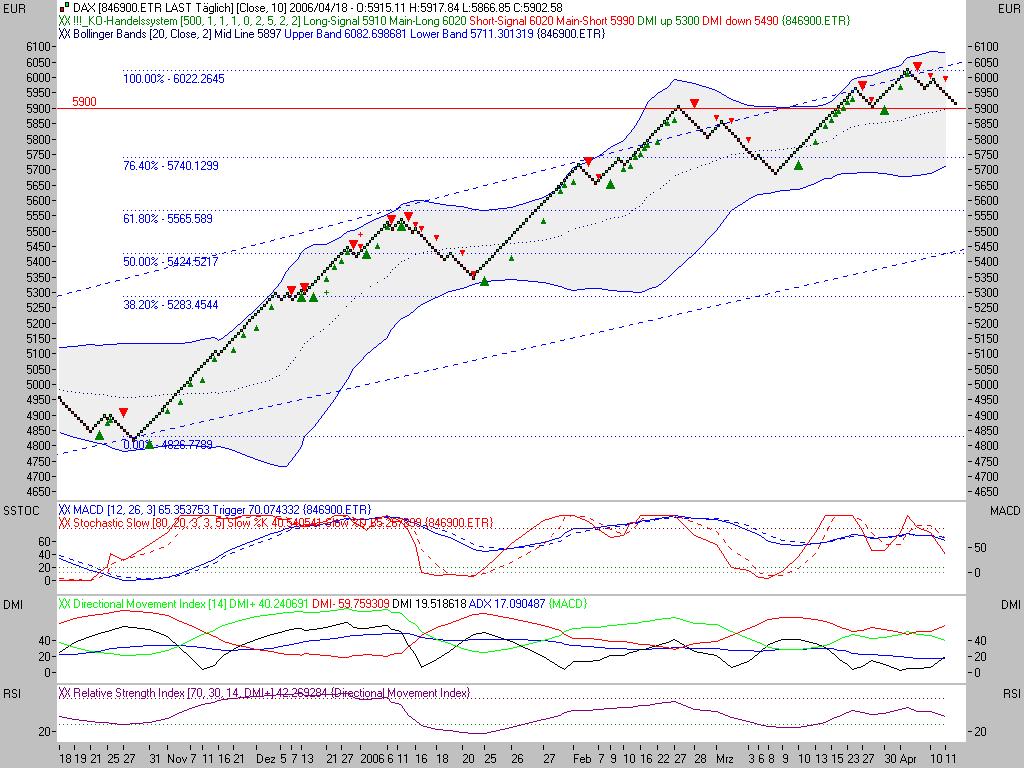Click the Relative Strength Index legend line
1024x768 pixels.
point(264,693)
